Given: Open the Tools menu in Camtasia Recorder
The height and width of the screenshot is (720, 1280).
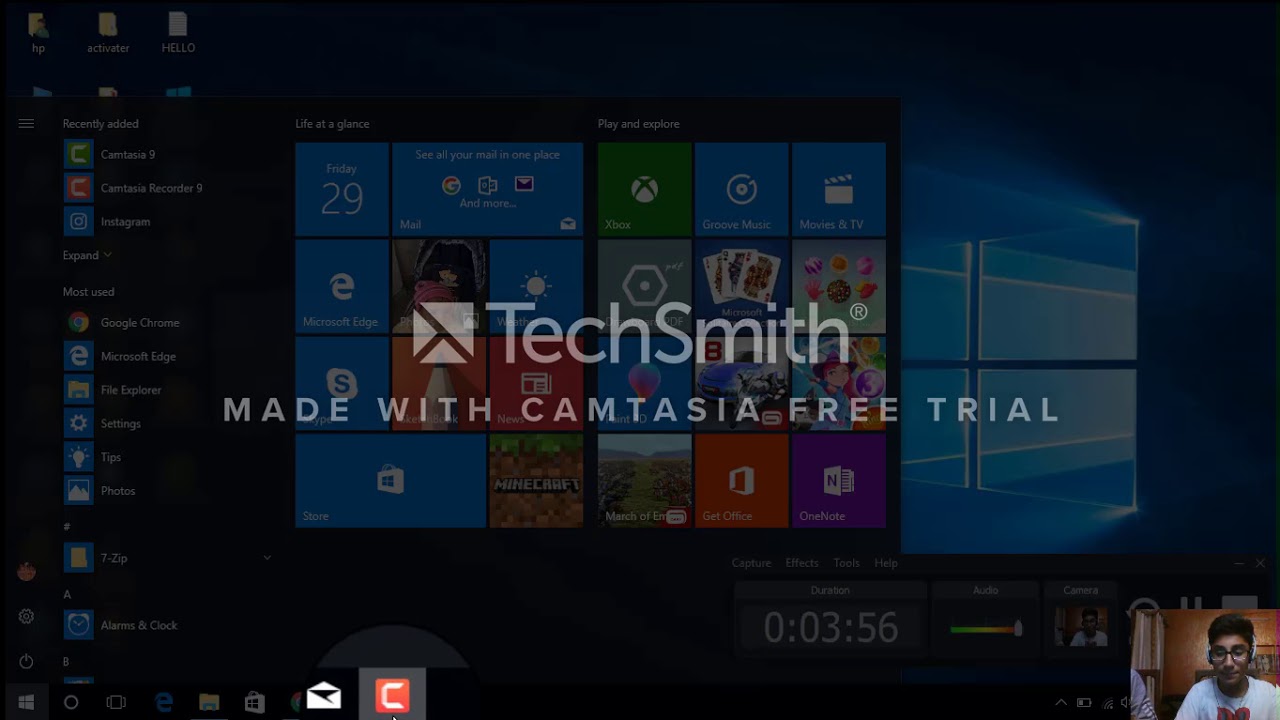Looking at the screenshot, I should (847, 563).
